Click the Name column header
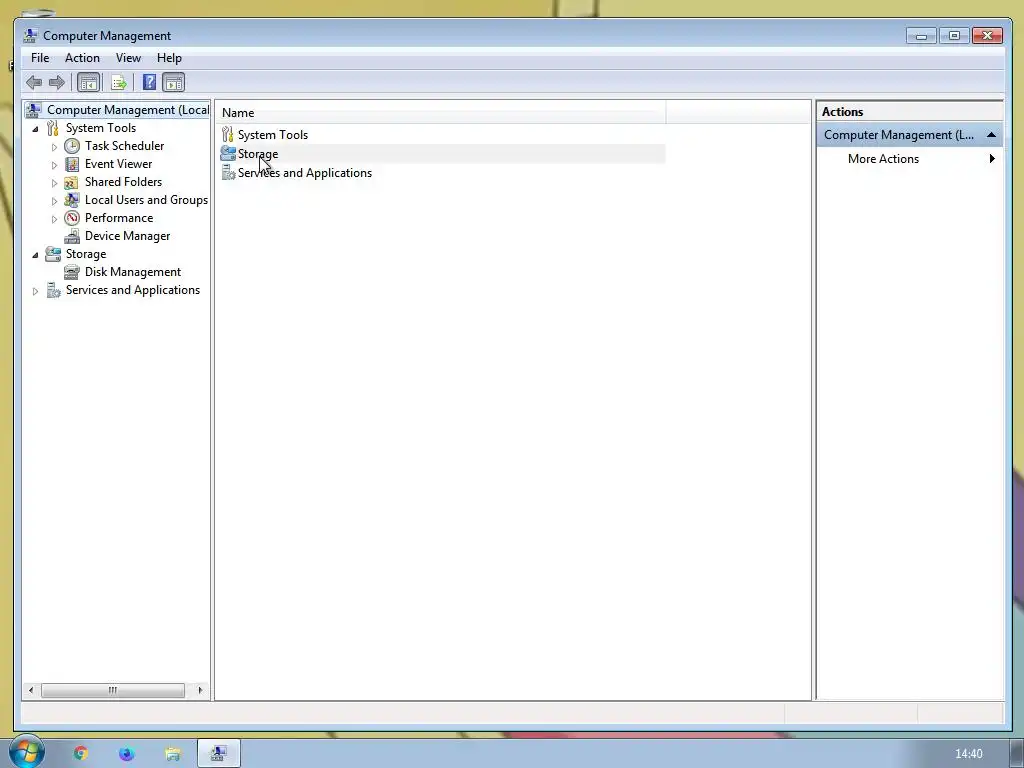 click(x=441, y=112)
